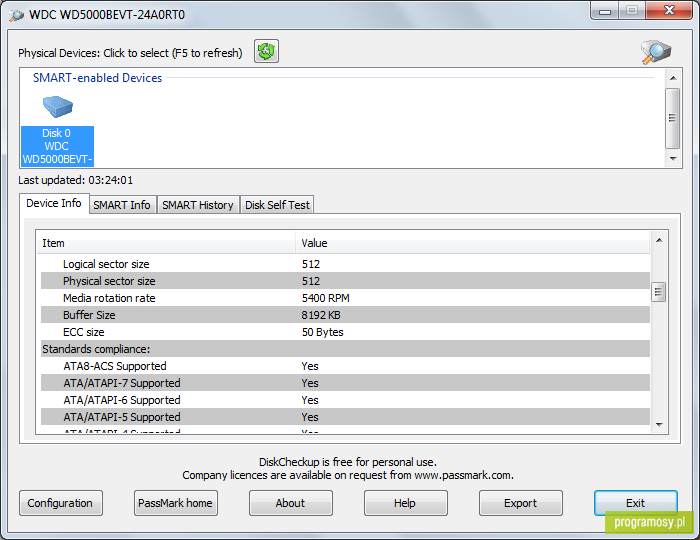The height and width of the screenshot is (540, 700).
Task: Click the Exit button
Action: click(x=635, y=503)
